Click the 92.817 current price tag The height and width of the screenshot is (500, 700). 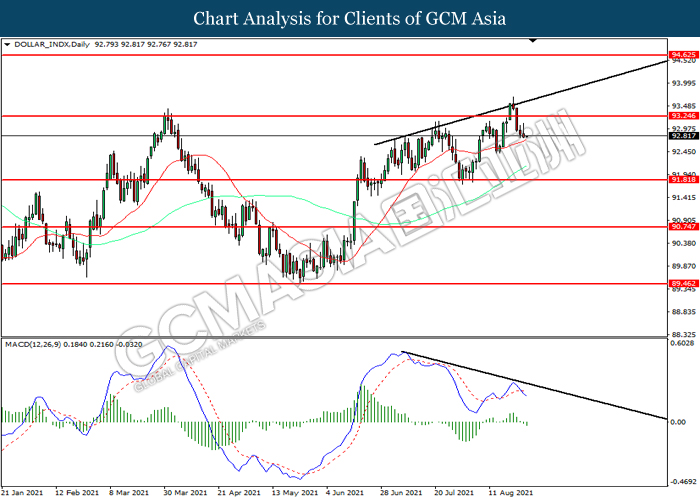click(x=682, y=136)
